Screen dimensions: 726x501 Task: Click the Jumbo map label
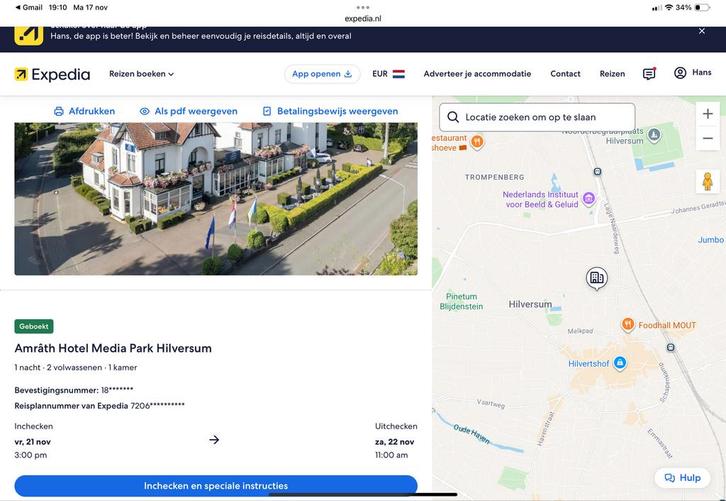point(711,240)
